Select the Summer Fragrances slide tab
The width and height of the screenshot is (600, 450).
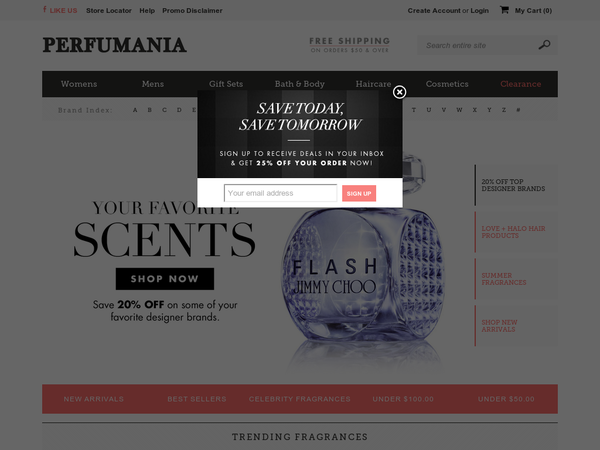(x=516, y=279)
